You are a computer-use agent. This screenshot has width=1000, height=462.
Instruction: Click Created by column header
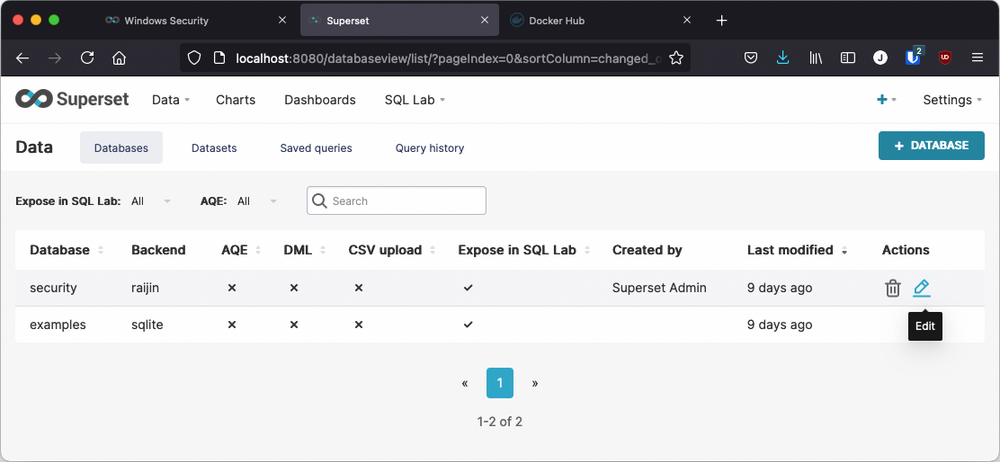(x=647, y=250)
